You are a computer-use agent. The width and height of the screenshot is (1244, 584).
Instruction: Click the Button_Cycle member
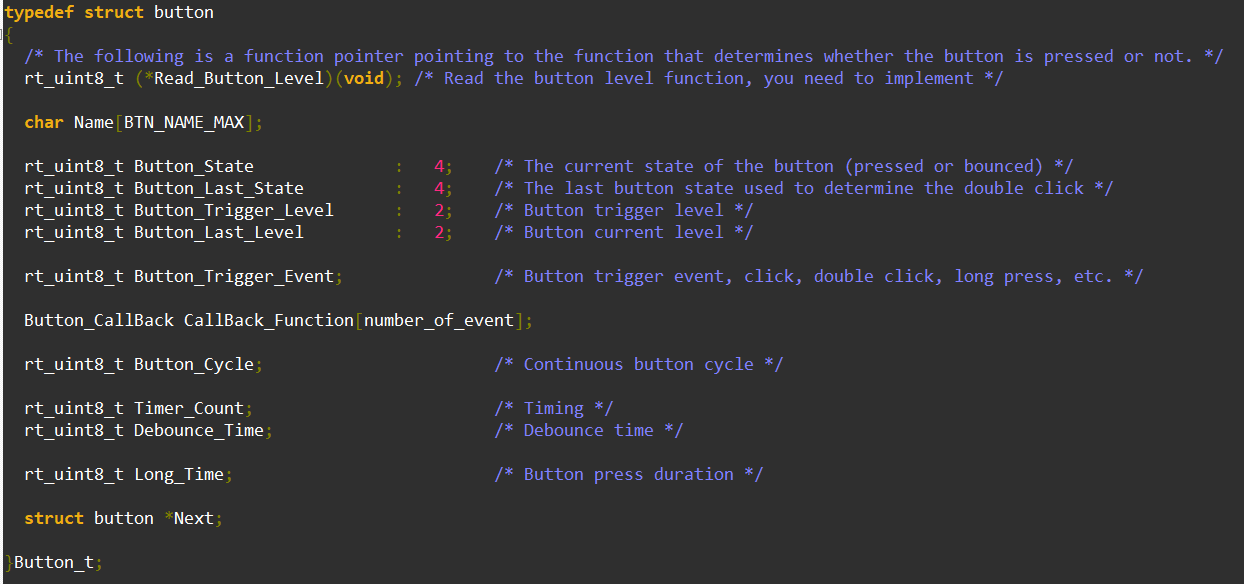click(194, 364)
